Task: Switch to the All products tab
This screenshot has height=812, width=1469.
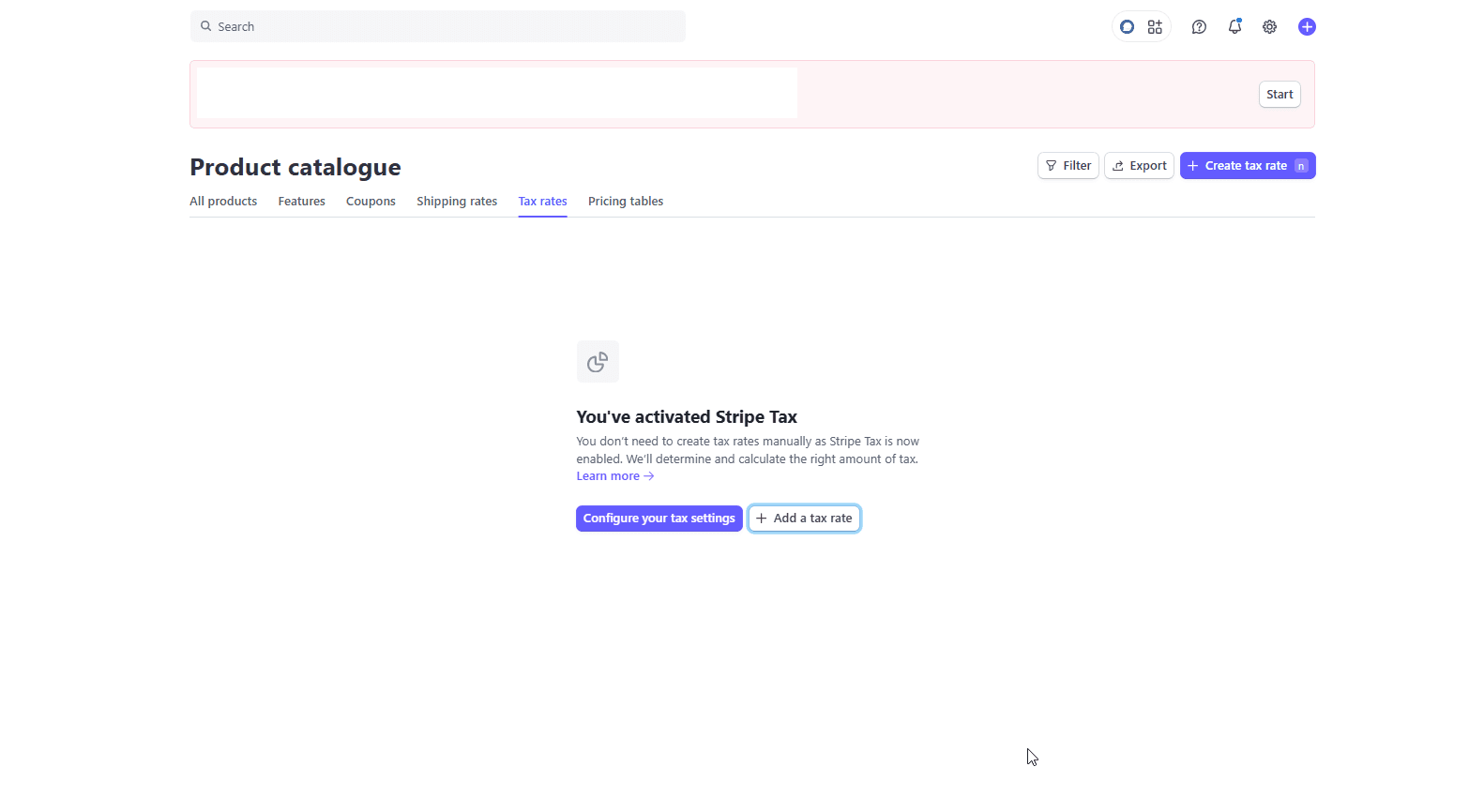Action: (x=223, y=201)
